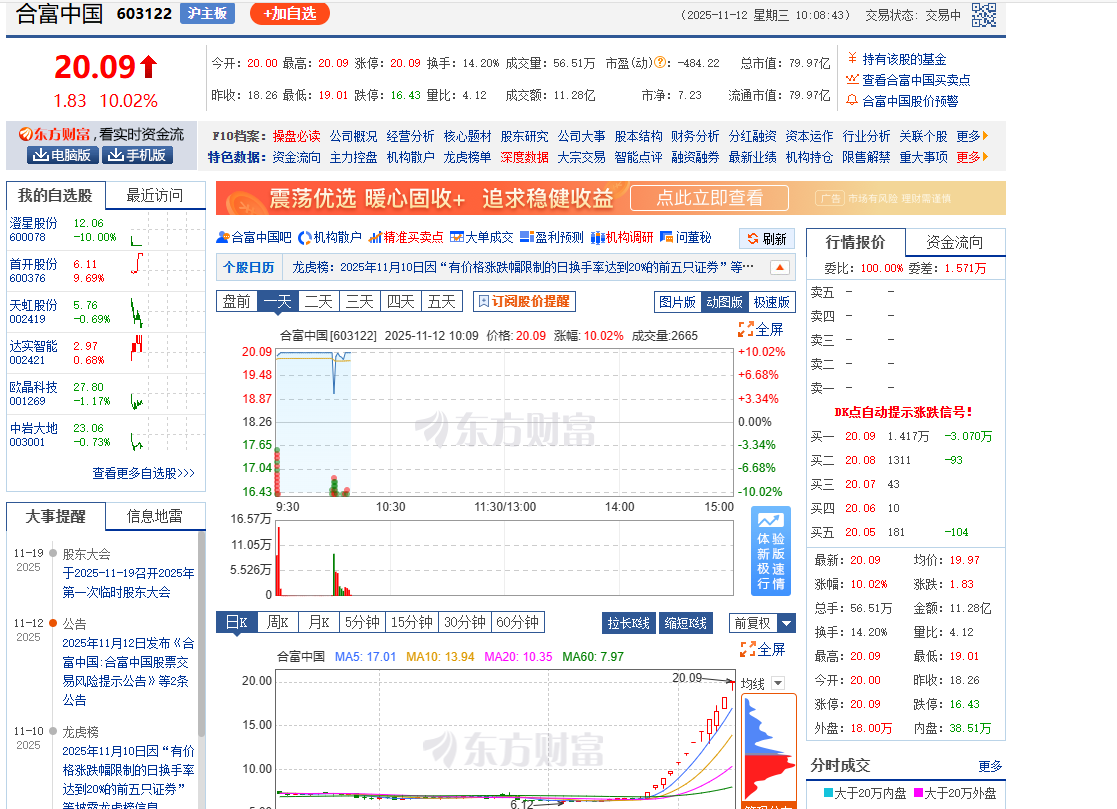Refresh quotes with 刷新 button

(767, 239)
